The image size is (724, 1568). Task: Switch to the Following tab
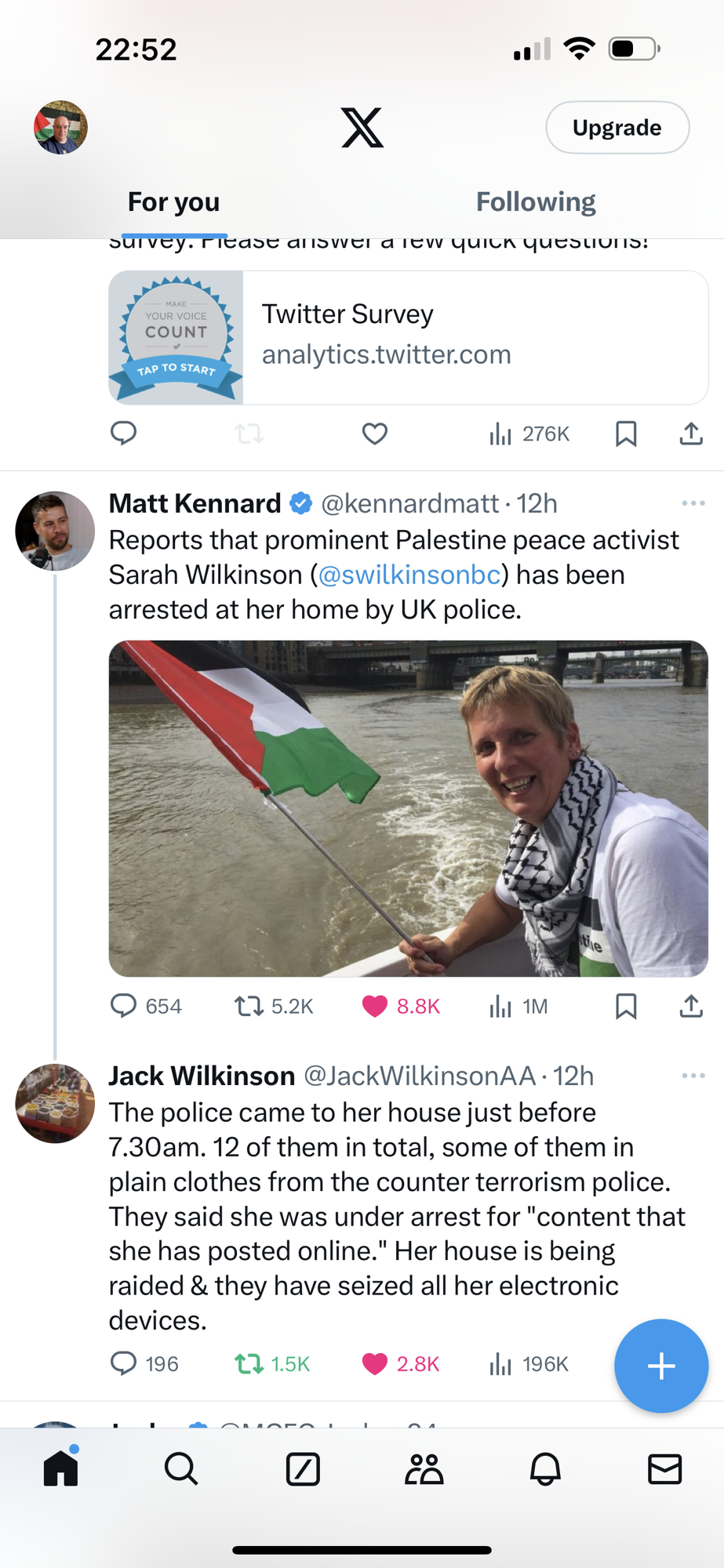(x=536, y=202)
